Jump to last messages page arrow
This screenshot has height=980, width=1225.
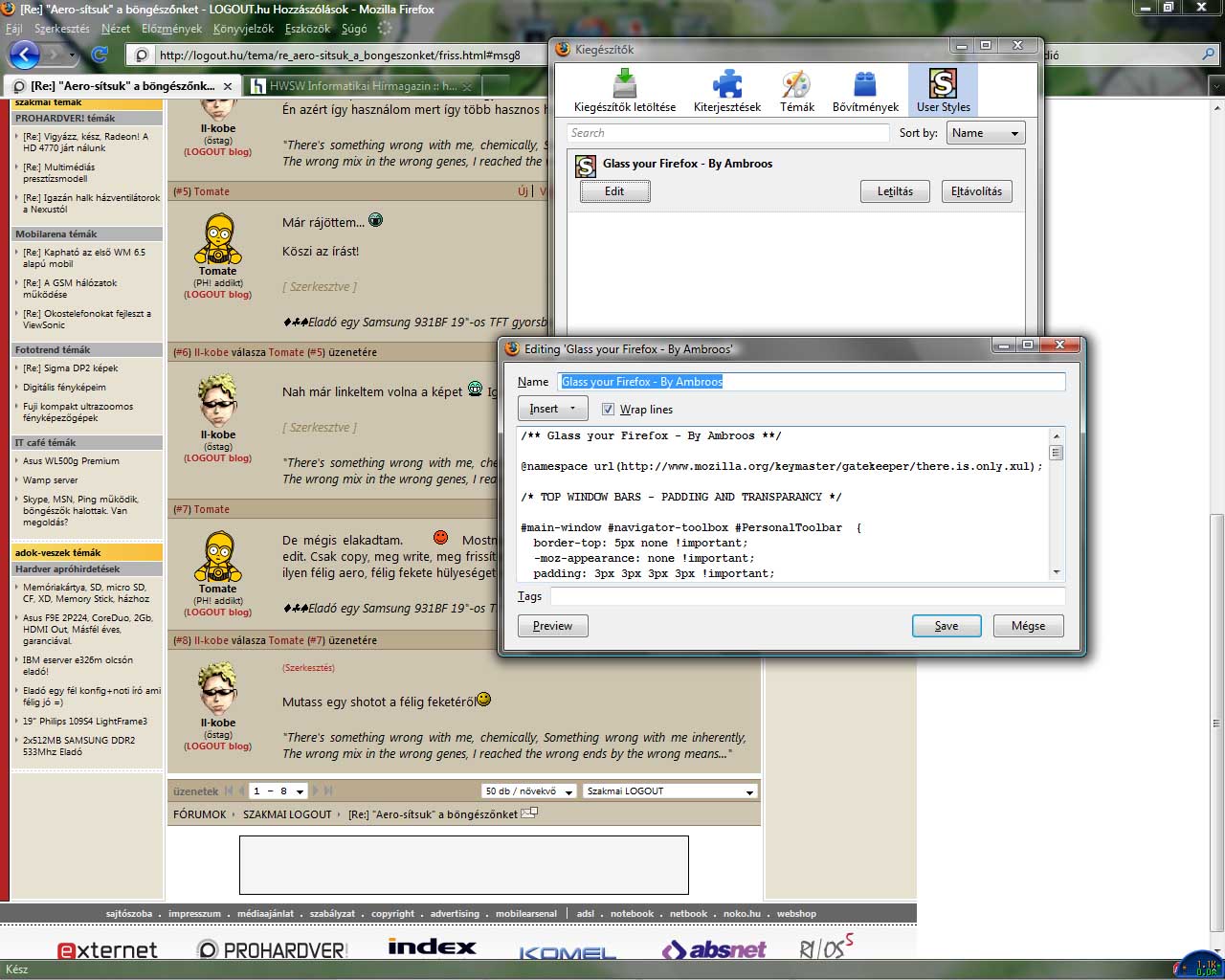328,791
